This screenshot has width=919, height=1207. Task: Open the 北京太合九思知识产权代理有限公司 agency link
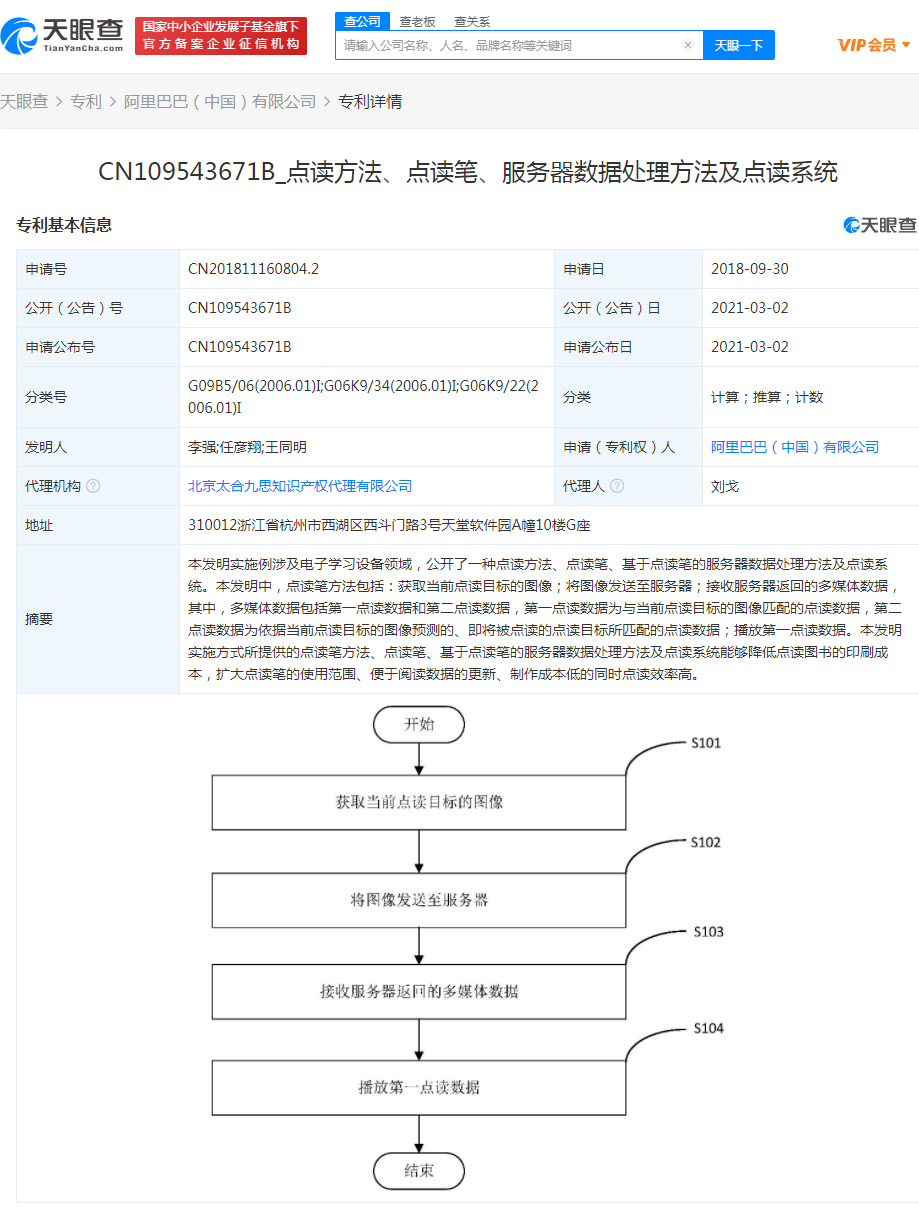coord(300,486)
